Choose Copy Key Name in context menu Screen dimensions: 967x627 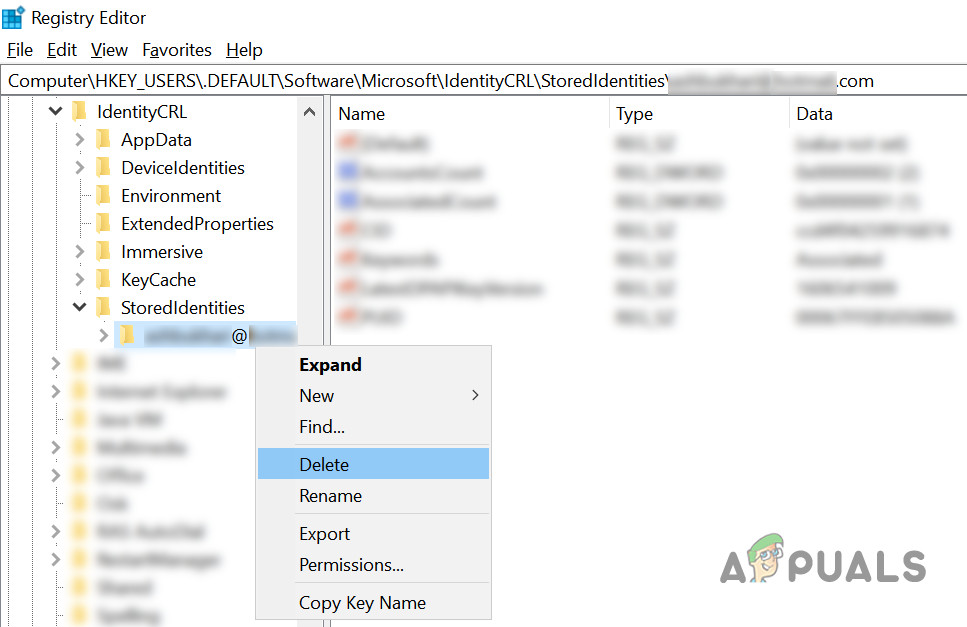pyautogui.click(x=373, y=603)
